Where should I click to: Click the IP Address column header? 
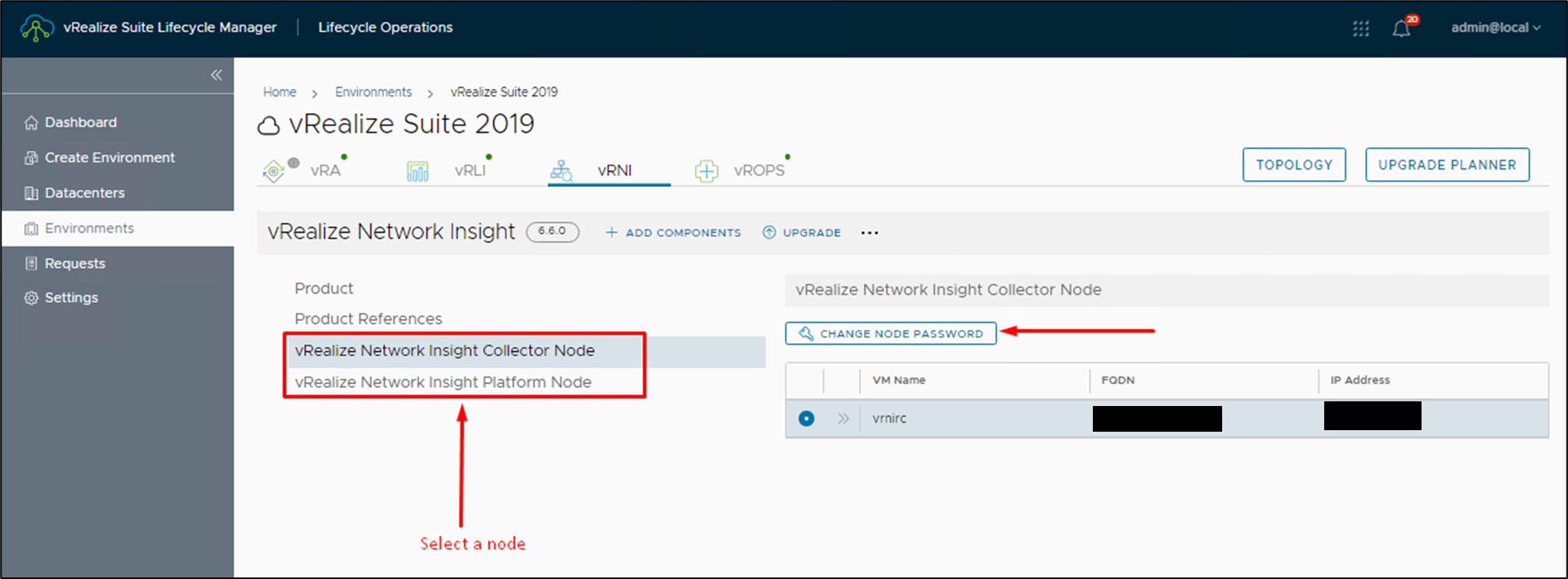1360,380
